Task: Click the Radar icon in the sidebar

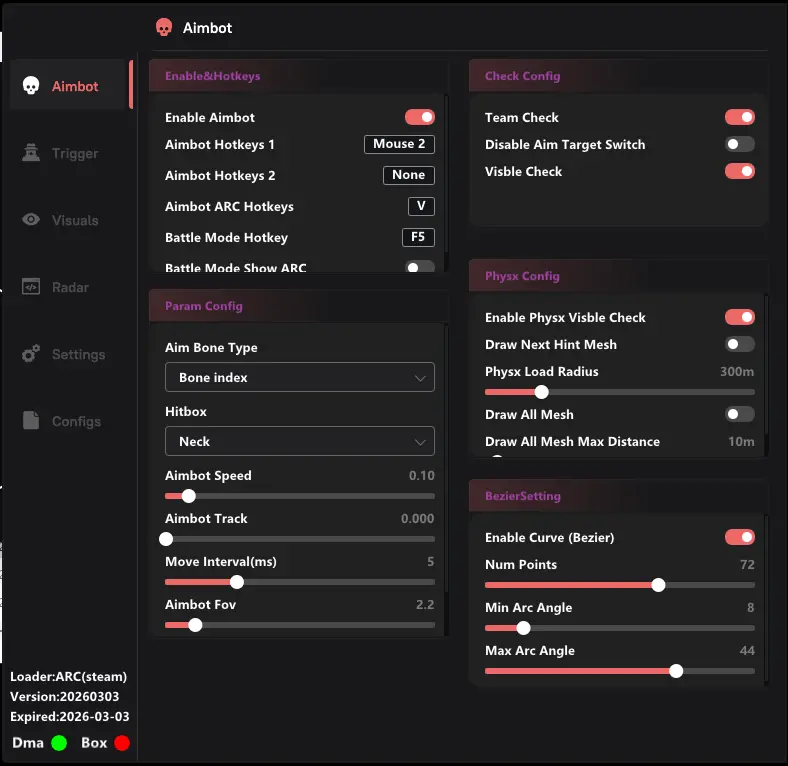Action: tap(31, 287)
